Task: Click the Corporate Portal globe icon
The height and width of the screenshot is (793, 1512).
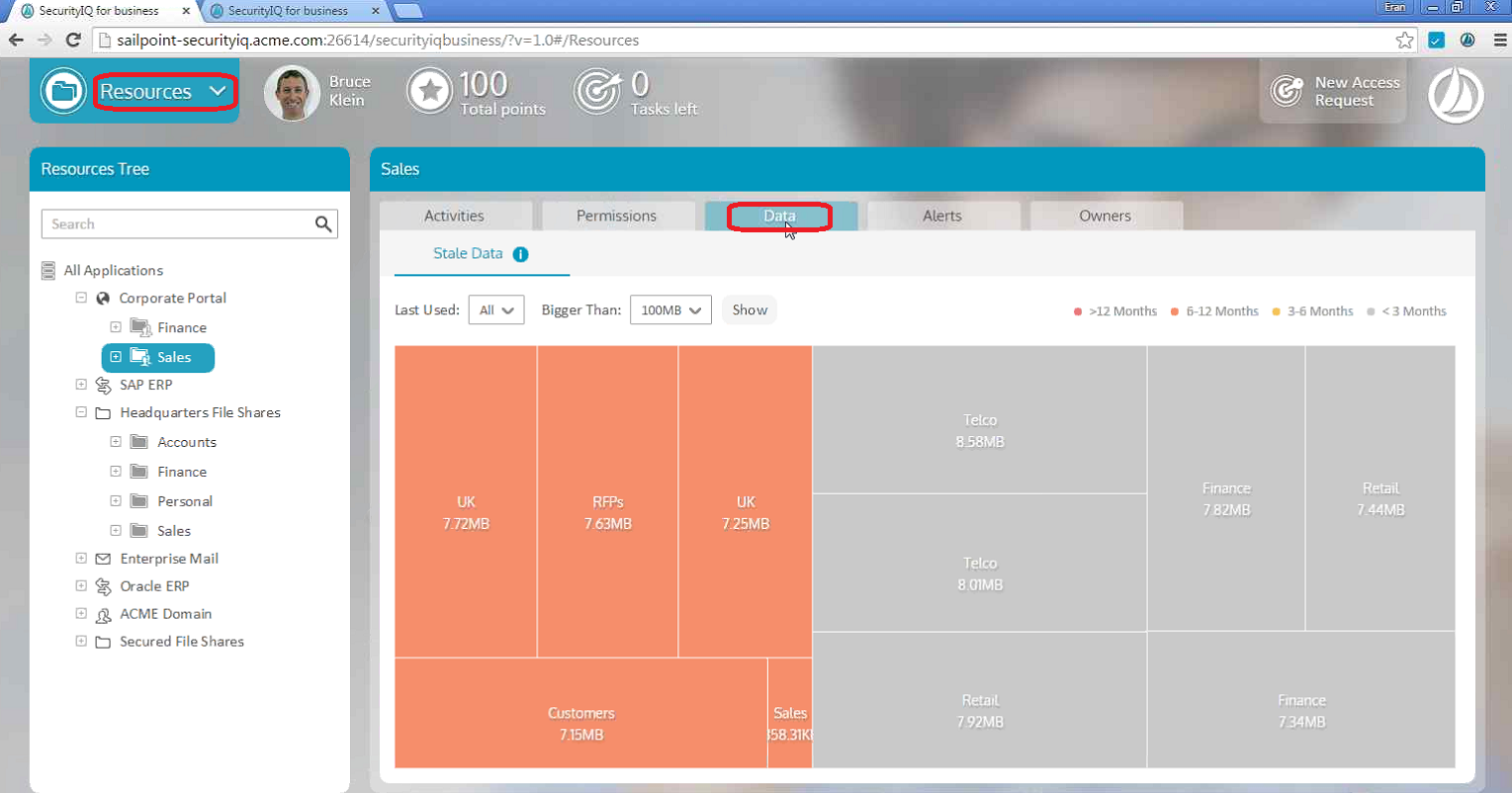Action: click(x=103, y=298)
